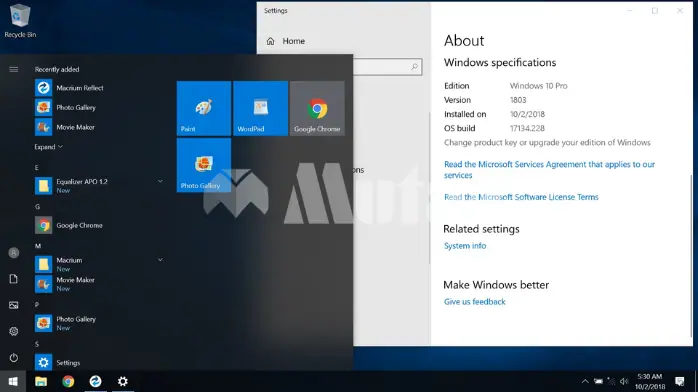
Task: Open Settings from the S section
Action: [57, 363]
